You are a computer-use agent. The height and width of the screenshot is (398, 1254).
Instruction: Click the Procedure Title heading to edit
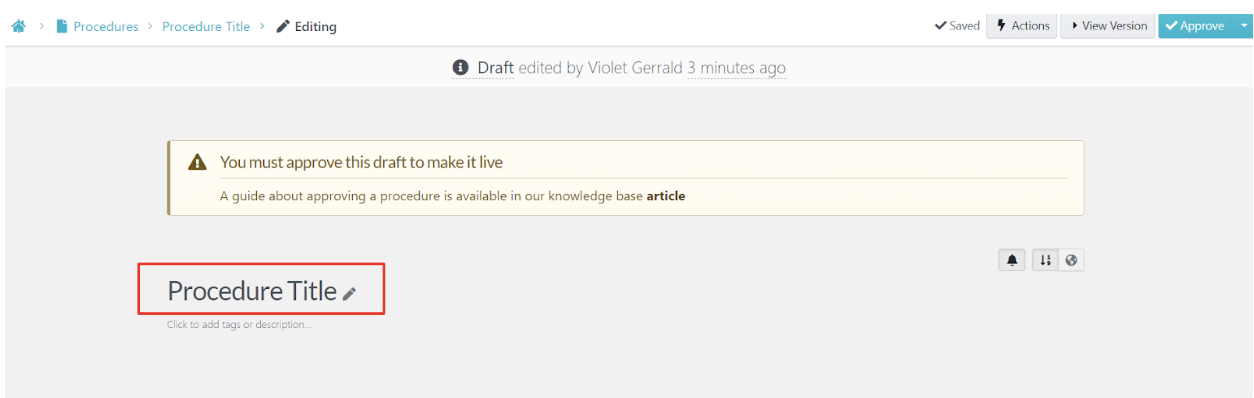tap(252, 291)
